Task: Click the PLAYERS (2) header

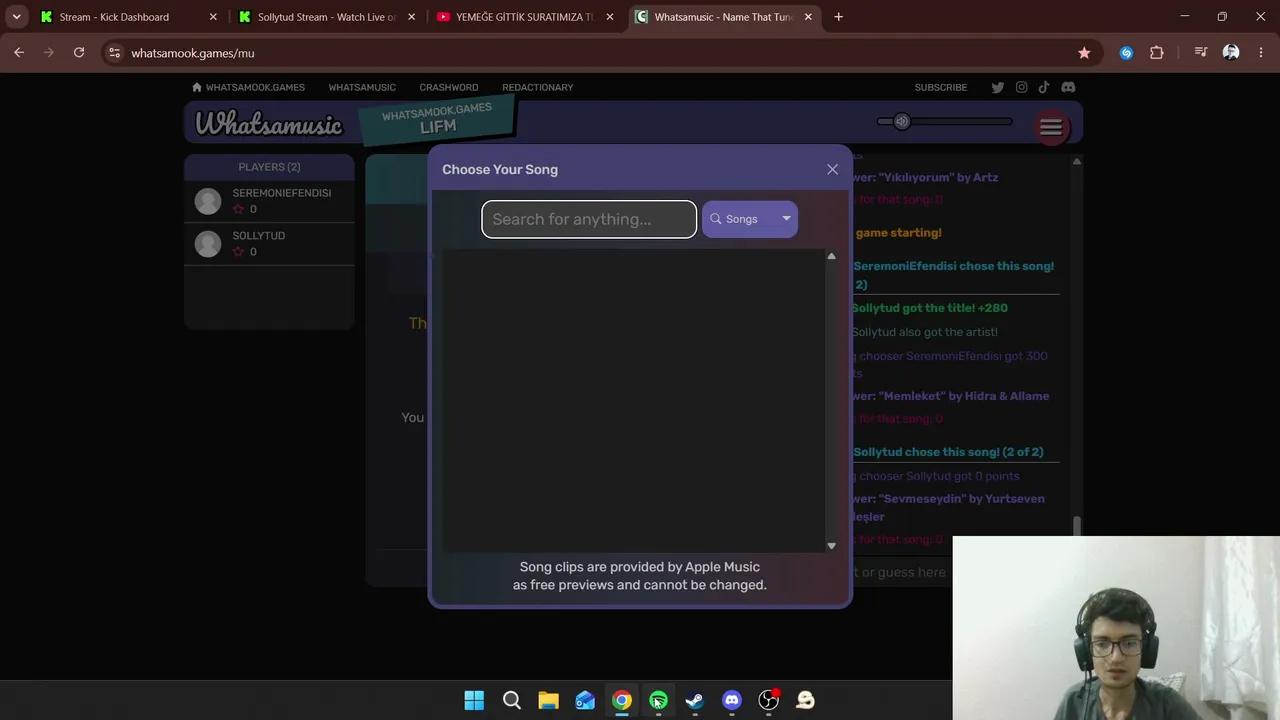Action: 269,167
